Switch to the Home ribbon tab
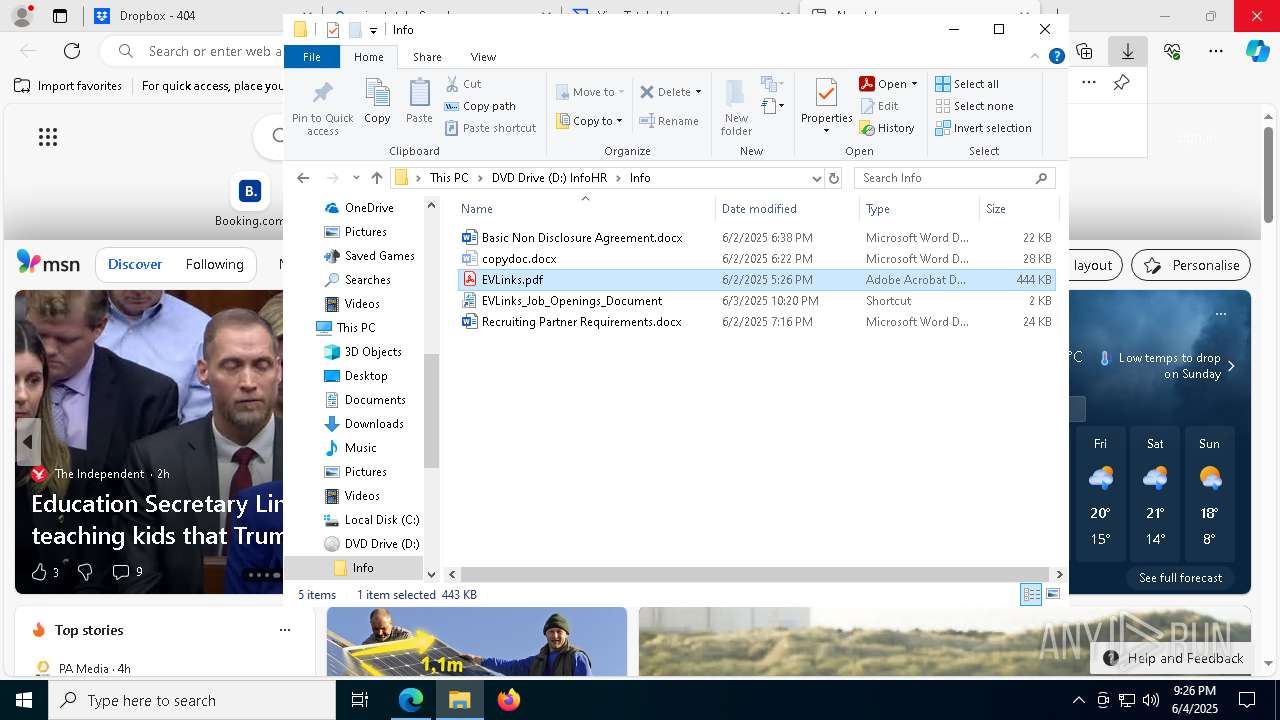The image size is (1280, 720). [x=368, y=57]
